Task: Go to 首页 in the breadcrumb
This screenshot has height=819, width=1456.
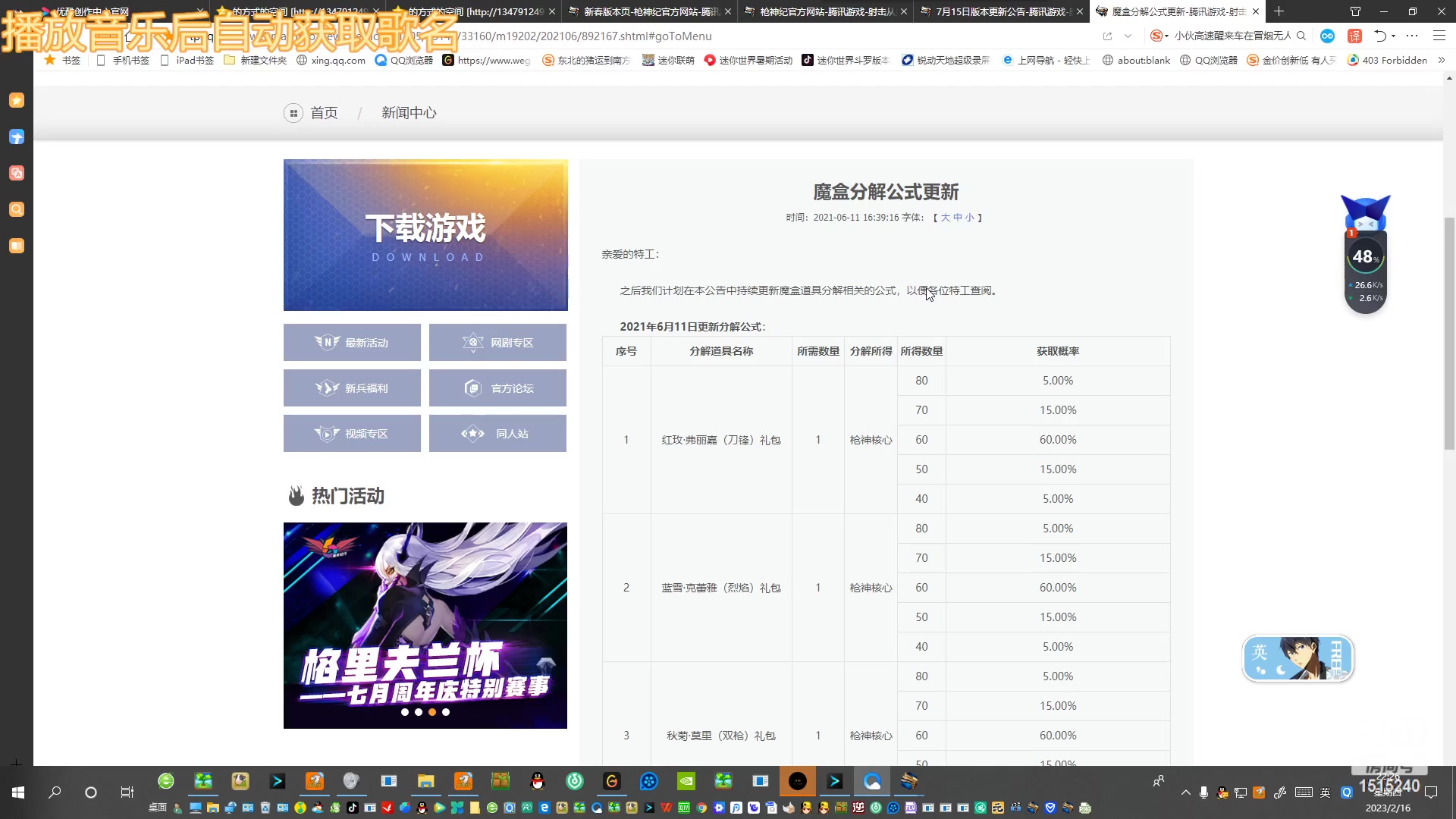Action: [324, 113]
